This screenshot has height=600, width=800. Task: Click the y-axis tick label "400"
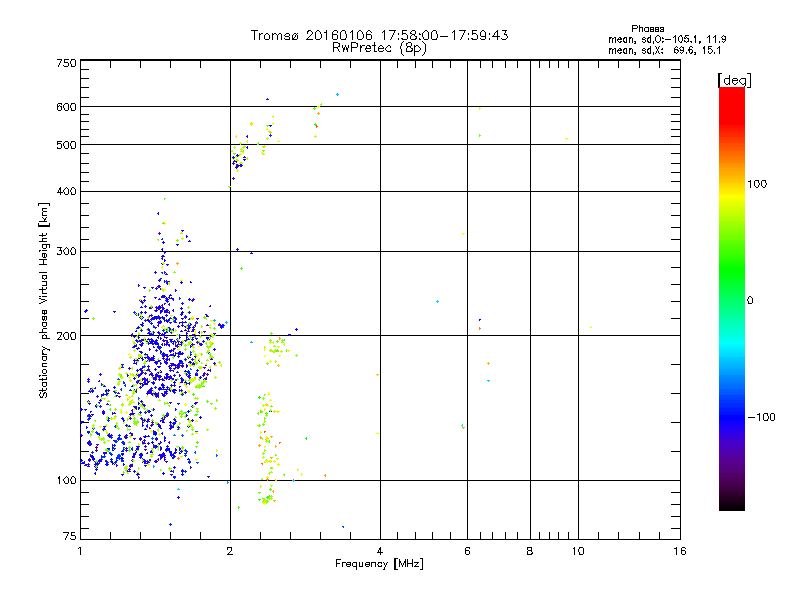(66, 192)
